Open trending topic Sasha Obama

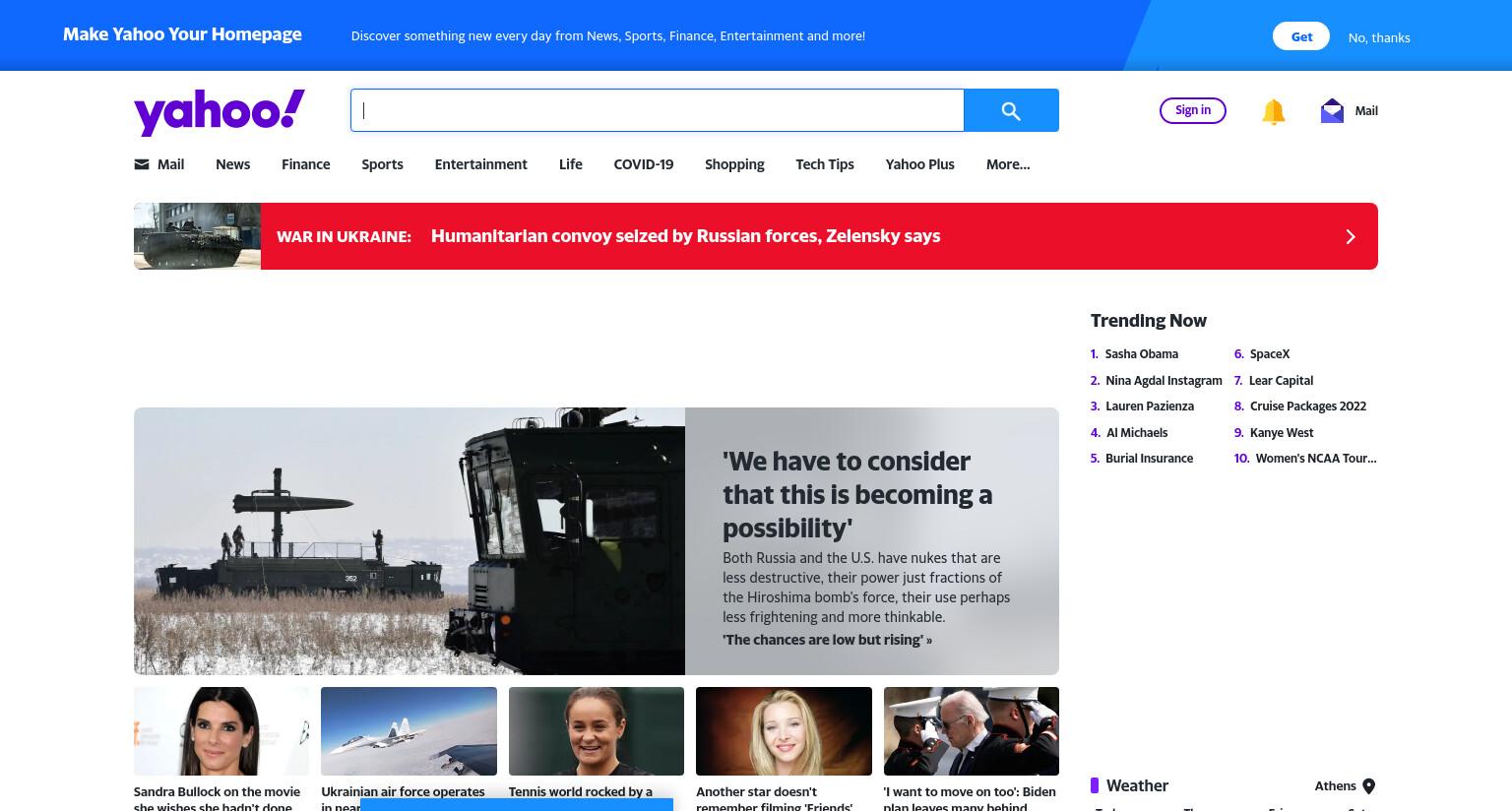click(x=1141, y=354)
